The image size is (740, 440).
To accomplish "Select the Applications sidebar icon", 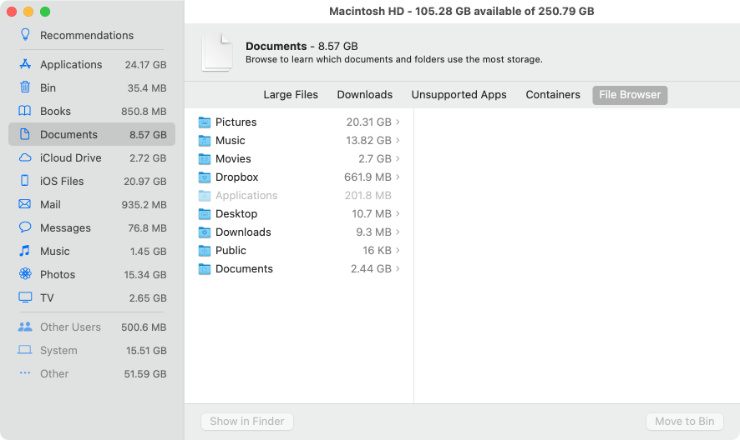I will click(x=25, y=64).
